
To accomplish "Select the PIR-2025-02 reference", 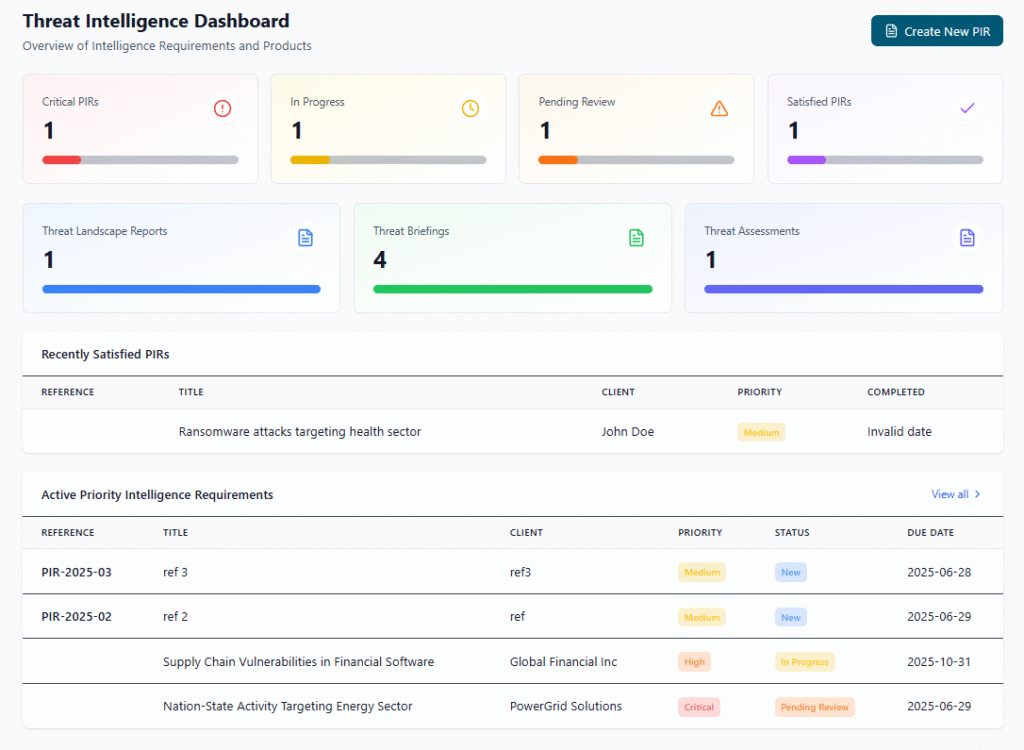I will [x=76, y=617].
